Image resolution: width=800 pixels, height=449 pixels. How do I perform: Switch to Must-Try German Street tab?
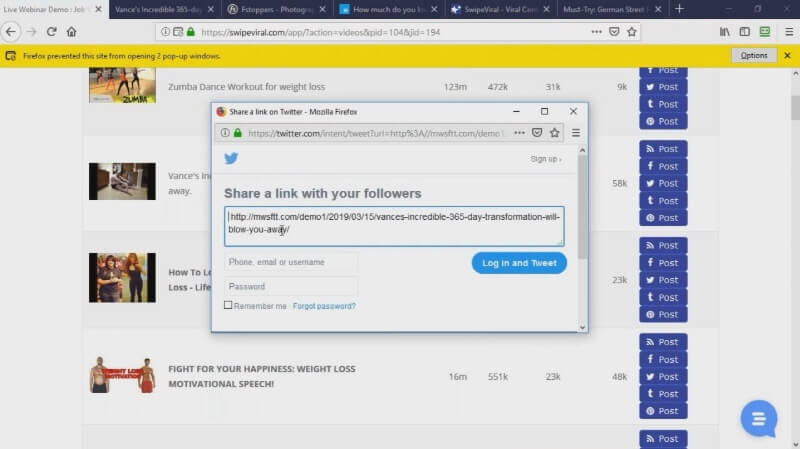click(607, 9)
